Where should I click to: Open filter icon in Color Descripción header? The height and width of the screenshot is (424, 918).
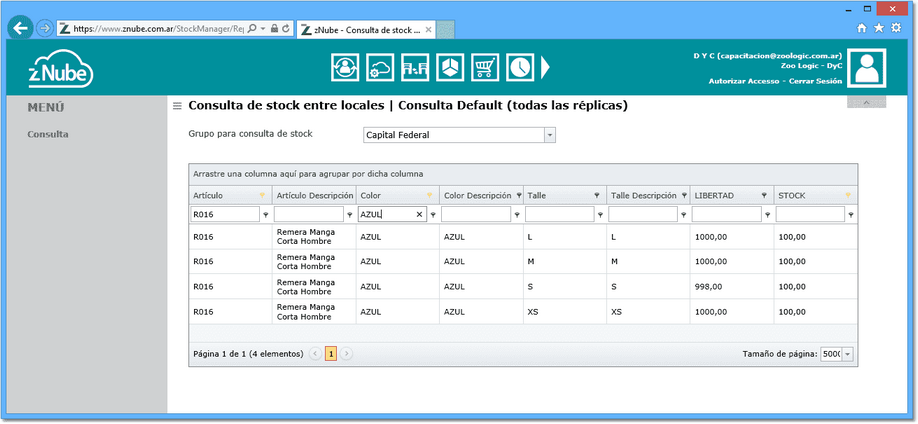[x=519, y=196]
